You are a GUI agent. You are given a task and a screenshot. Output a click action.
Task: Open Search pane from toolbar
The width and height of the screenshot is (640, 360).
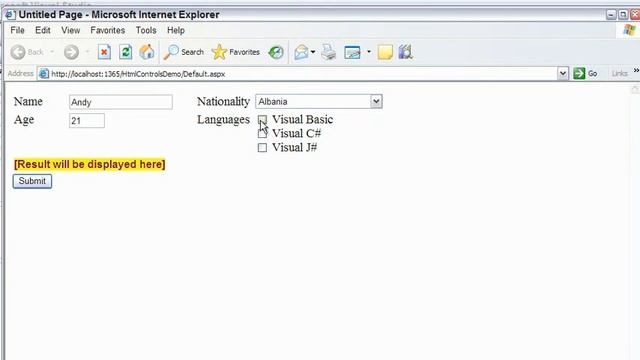pos(184,52)
